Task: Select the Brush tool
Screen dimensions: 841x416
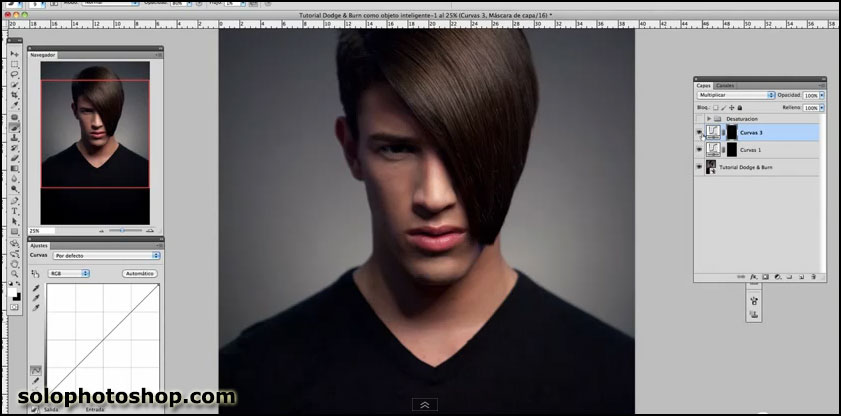Action: pos(14,127)
